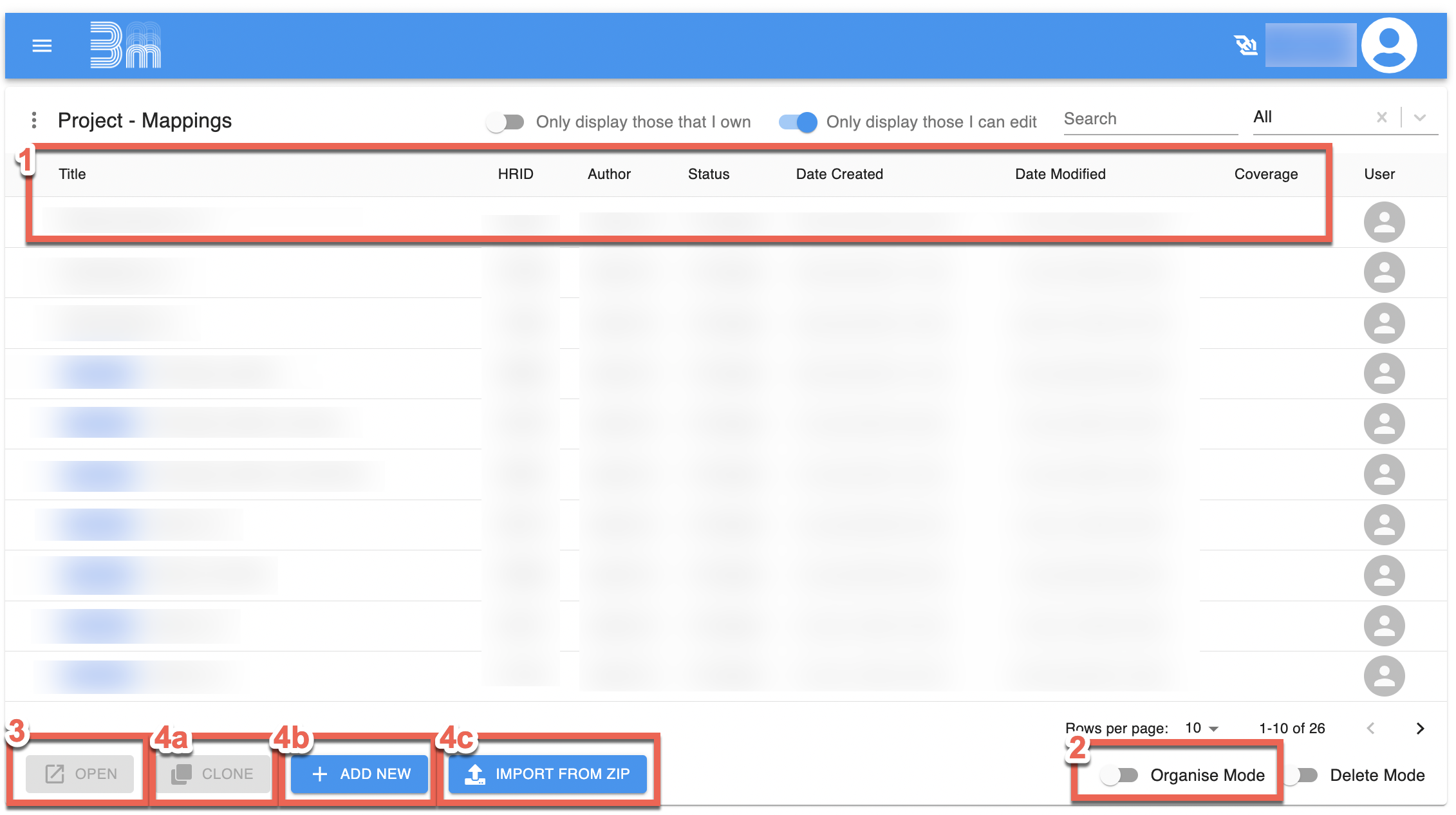Disable Only display those I can edit
The width and height of the screenshot is (1456, 815).
tap(798, 122)
